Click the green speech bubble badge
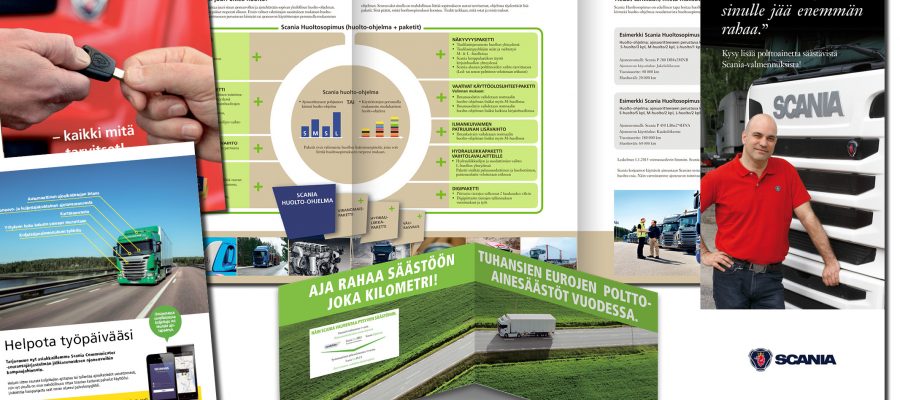 (x=165, y=322)
